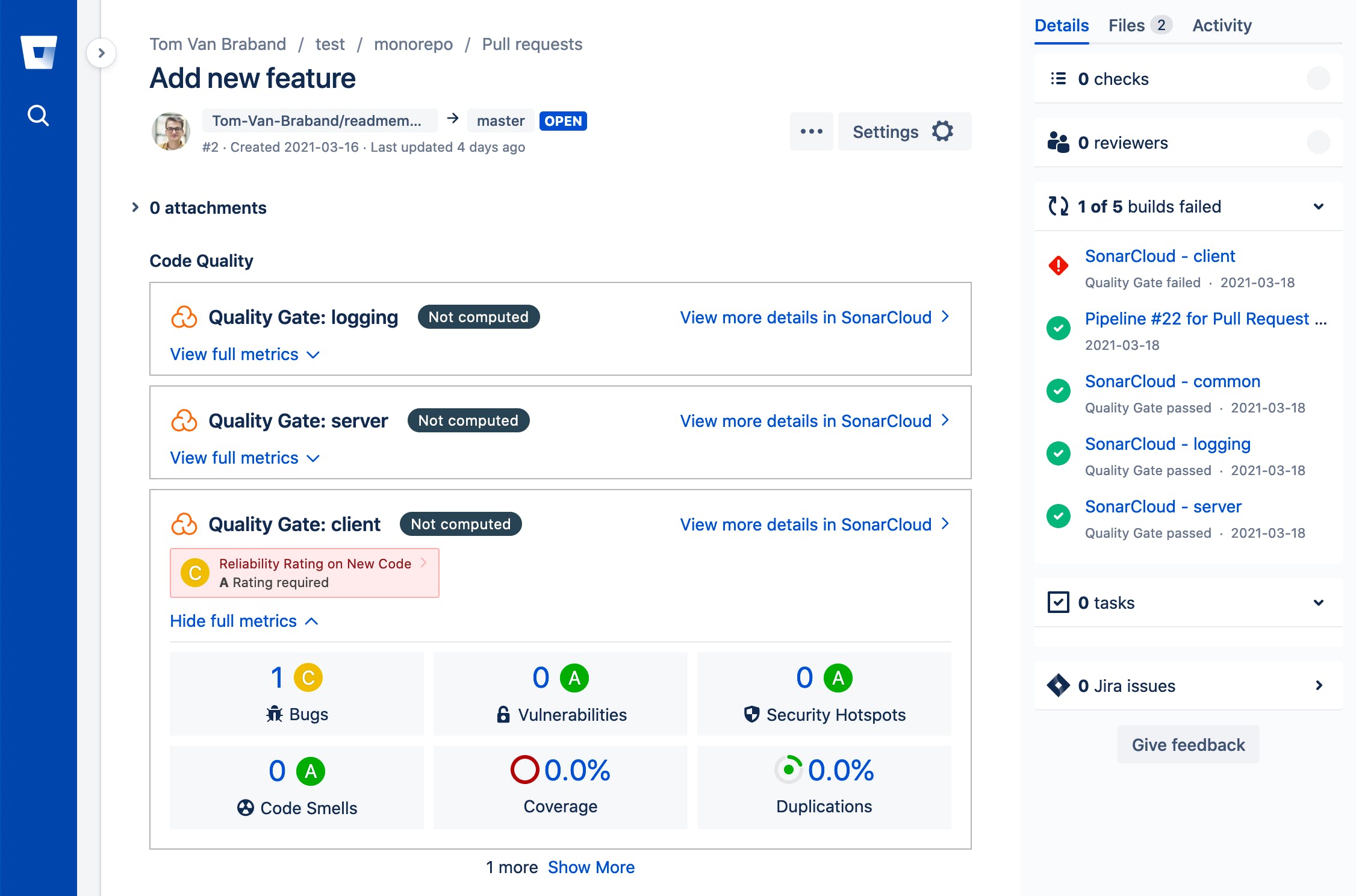This screenshot has width=1356, height=896.
Task: Open the Activity tab
Action: (x=1221, y=25)
